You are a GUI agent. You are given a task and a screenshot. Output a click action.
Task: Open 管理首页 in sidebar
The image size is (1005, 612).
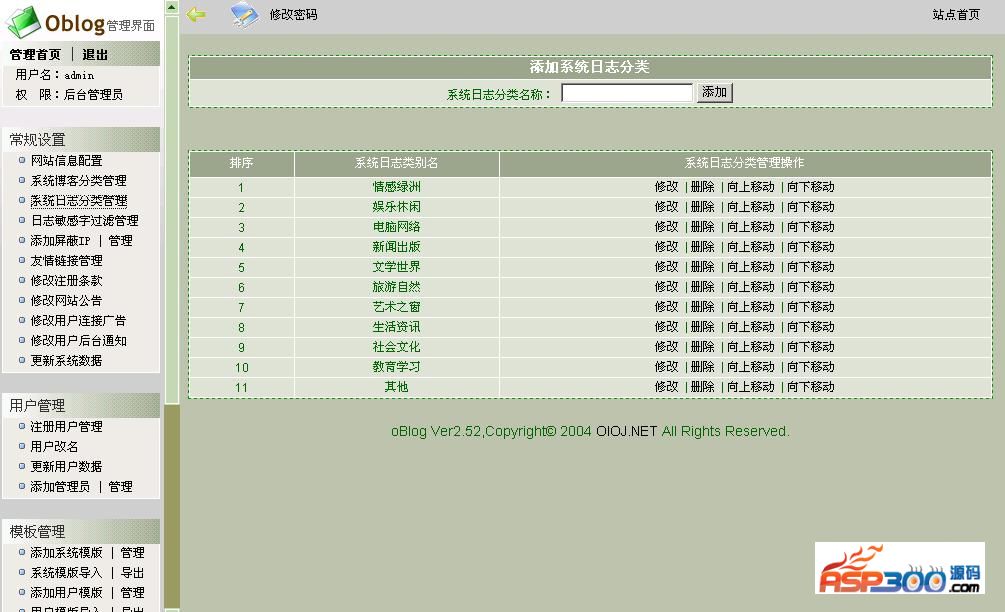(x=35, y=54)
